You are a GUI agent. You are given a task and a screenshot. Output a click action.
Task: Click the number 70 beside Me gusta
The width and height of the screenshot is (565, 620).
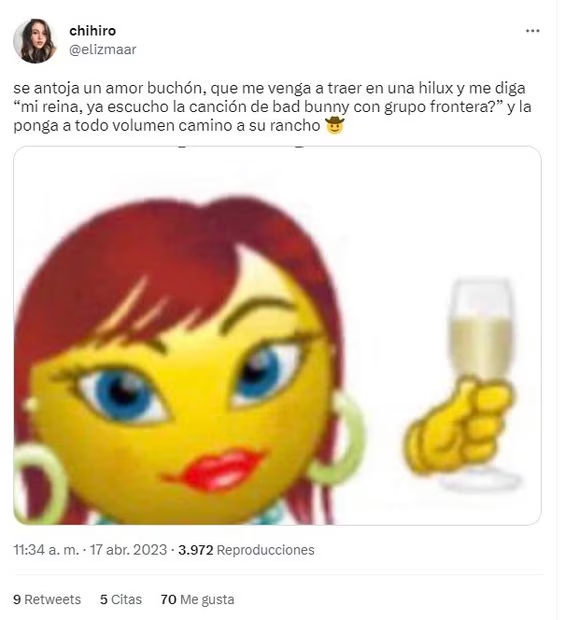tap(168, 599)
